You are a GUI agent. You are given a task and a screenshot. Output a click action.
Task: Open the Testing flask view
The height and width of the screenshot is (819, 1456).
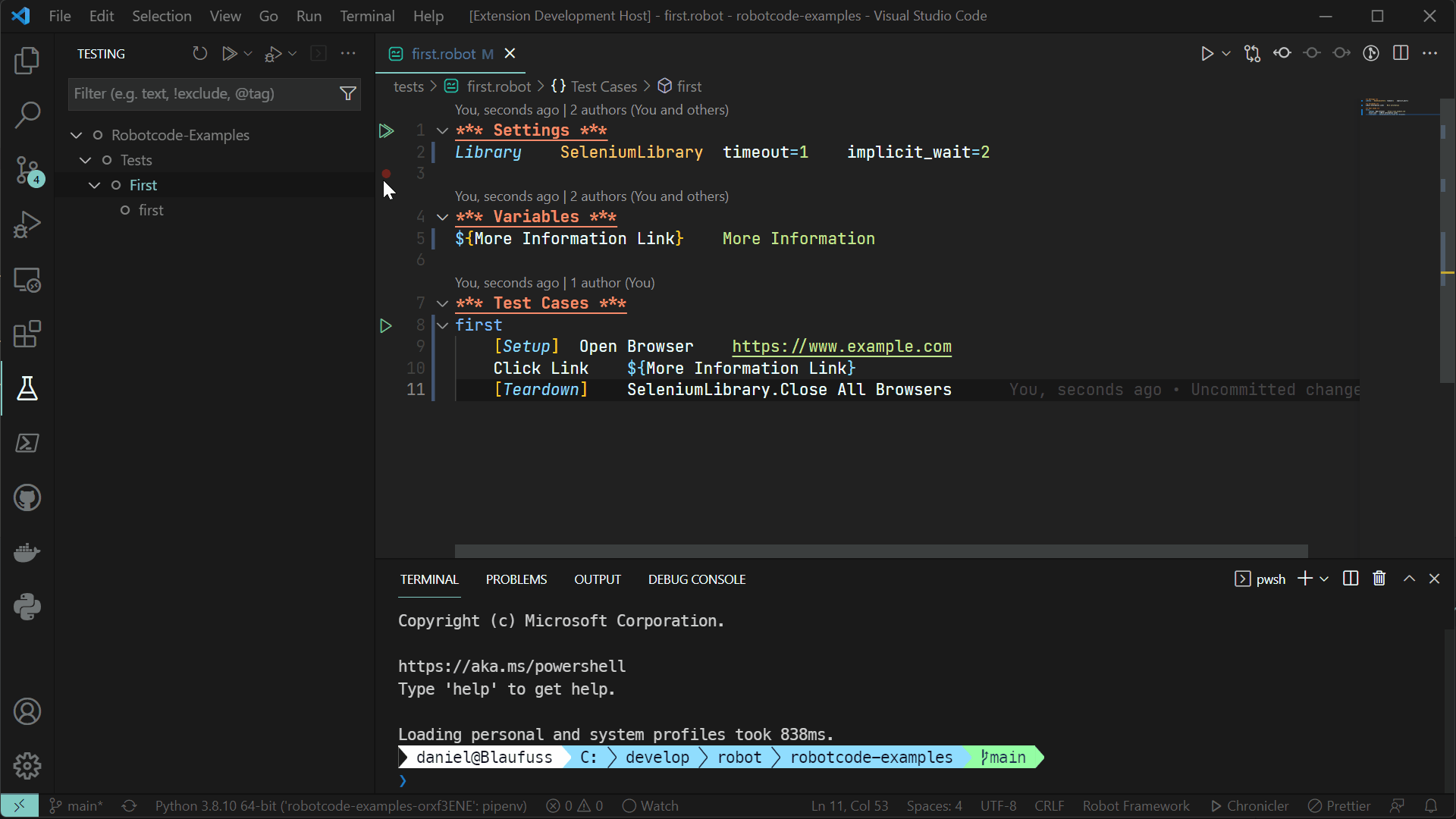coord(27,389)
